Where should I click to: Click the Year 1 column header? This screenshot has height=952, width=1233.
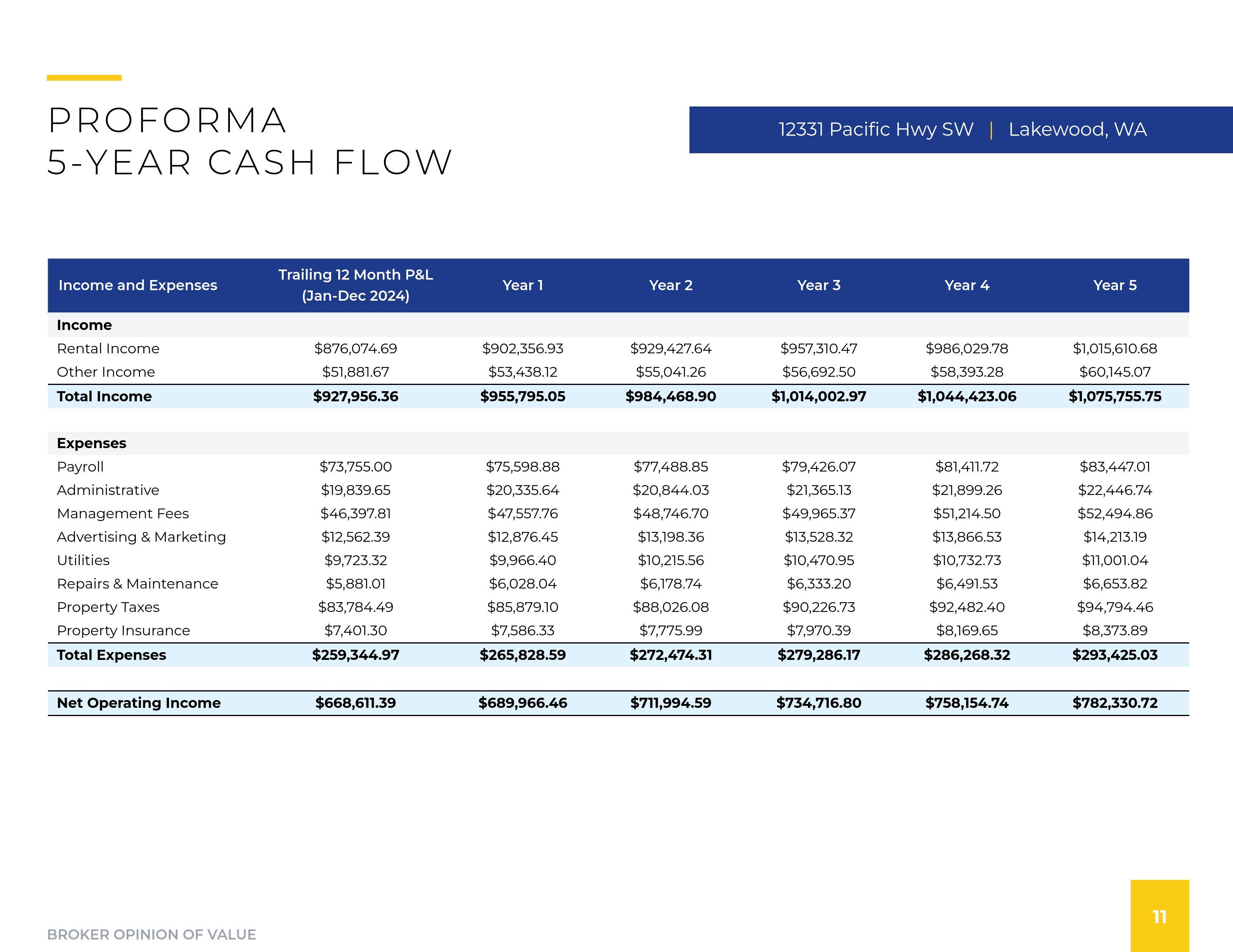click(522, 285)
